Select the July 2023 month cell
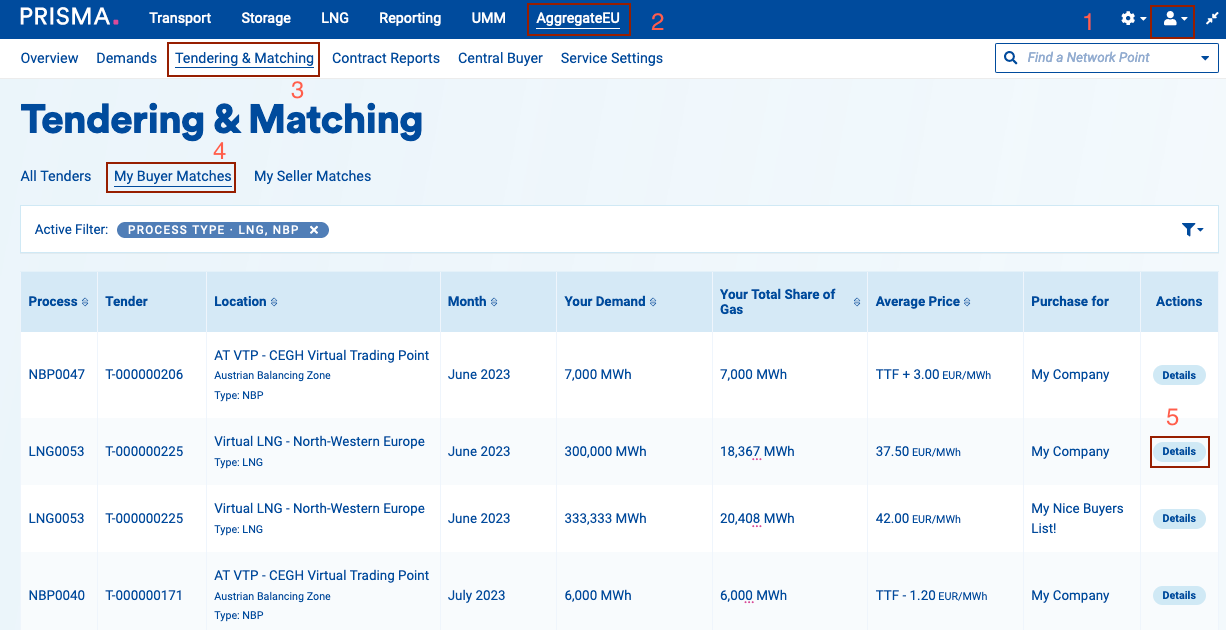1226x630 pixels. click(475, 595)
